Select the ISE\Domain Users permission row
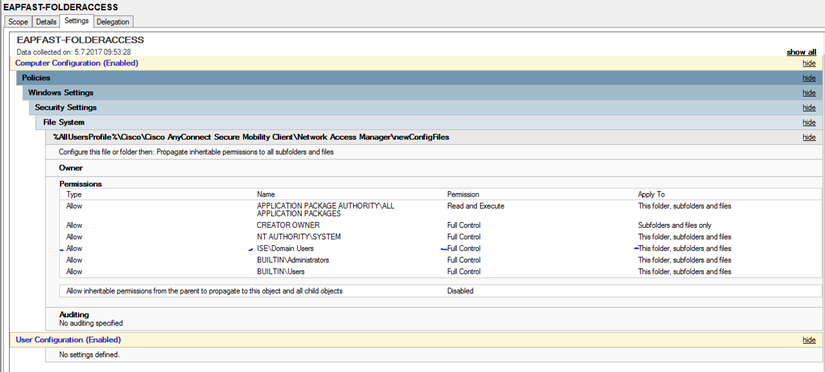825x372 pixels. click(x=439, y=248)
